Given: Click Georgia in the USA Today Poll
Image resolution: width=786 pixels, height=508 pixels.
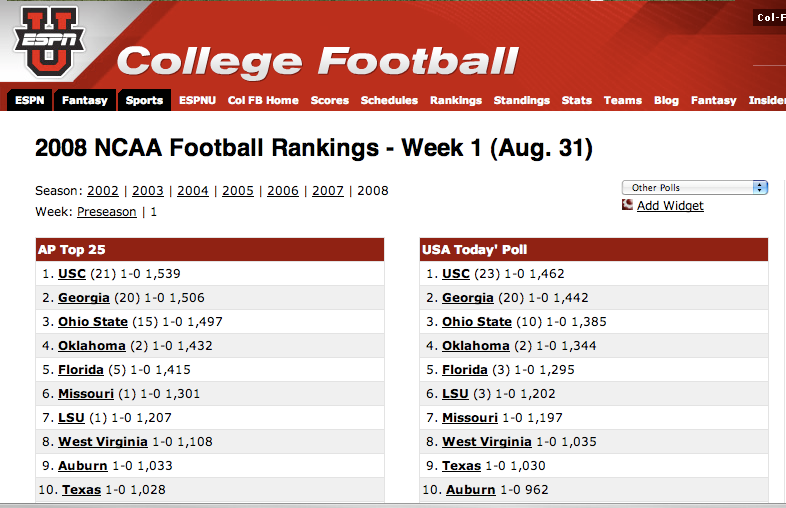Looking at the screenshot, I should pyautogui.click(x=468, y=298).
